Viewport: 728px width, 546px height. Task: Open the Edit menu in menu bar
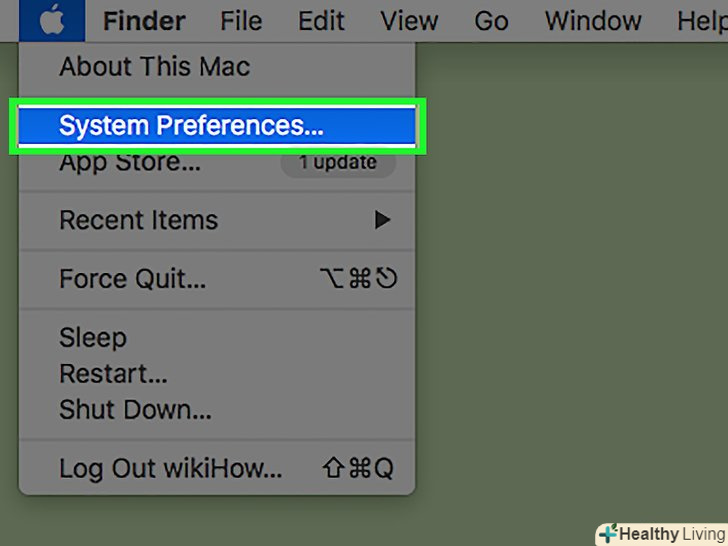pos(323,21)
